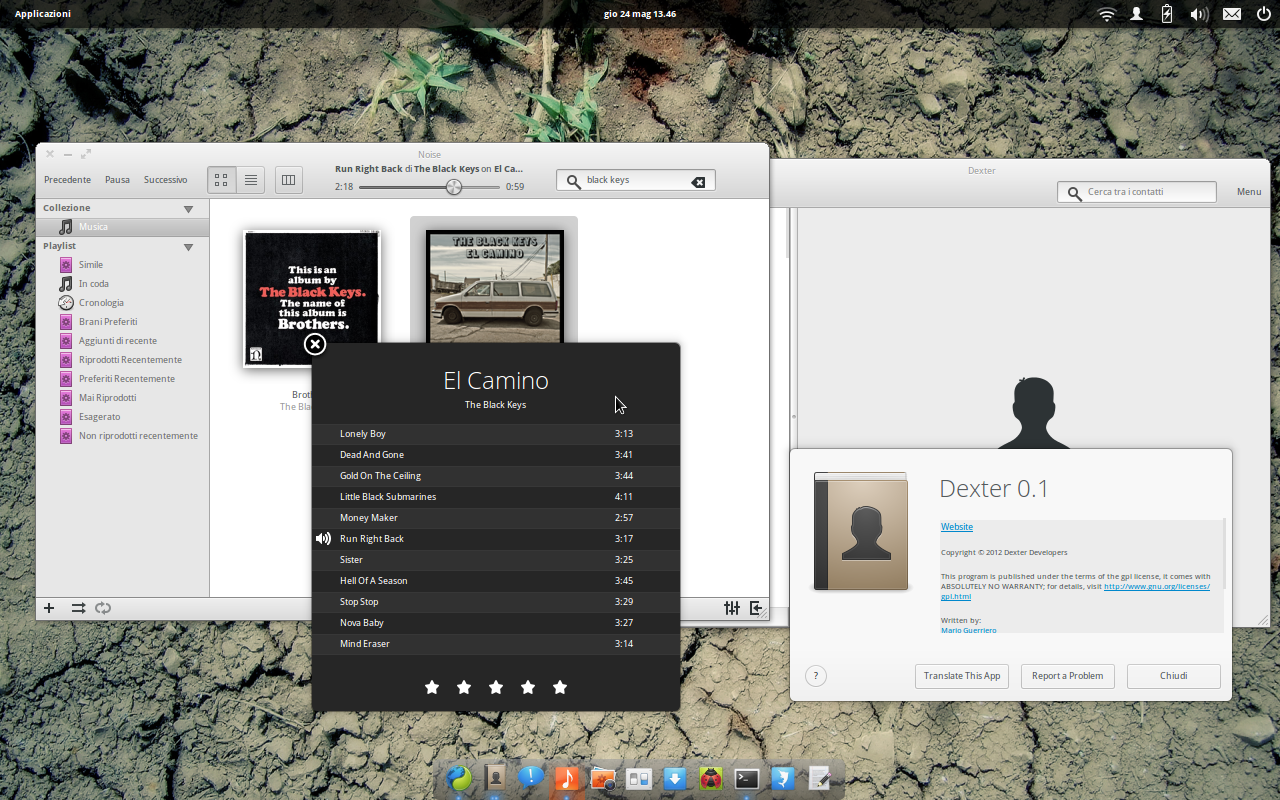
Task: Select the playing Run Right Back row
Action: click(496, 539)
